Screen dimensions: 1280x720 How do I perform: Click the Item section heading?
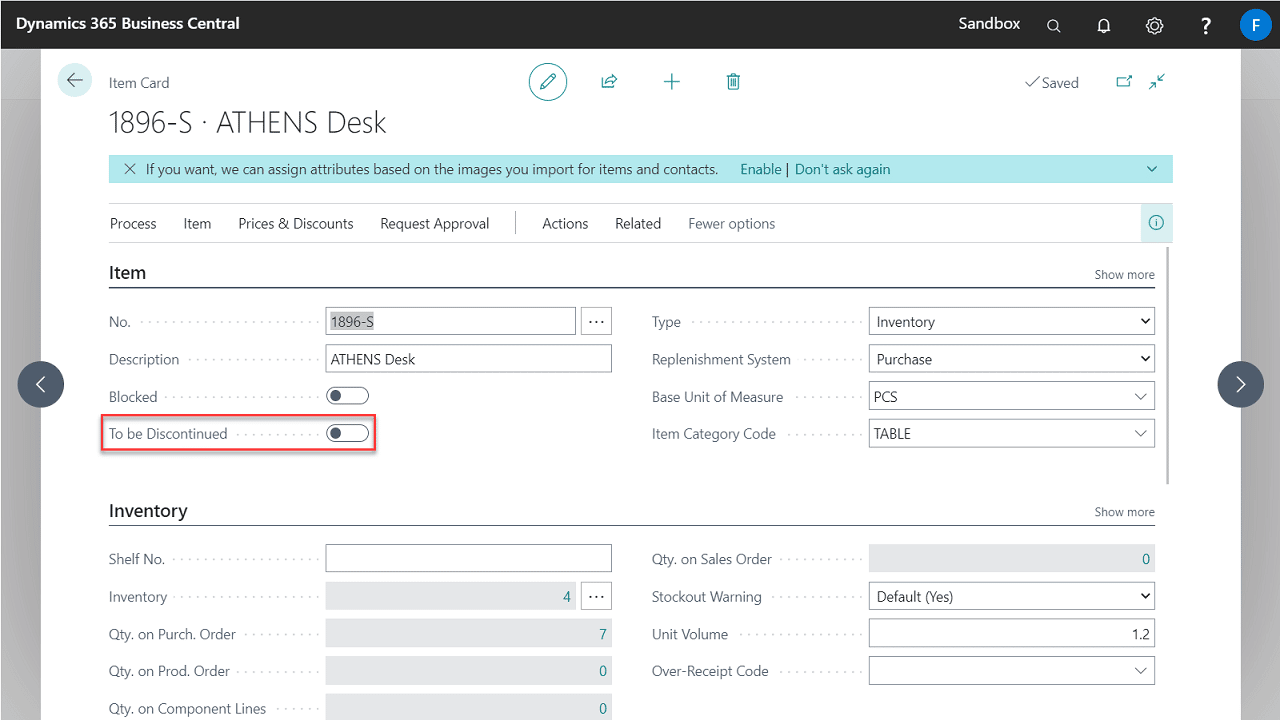tap(127, 272)
